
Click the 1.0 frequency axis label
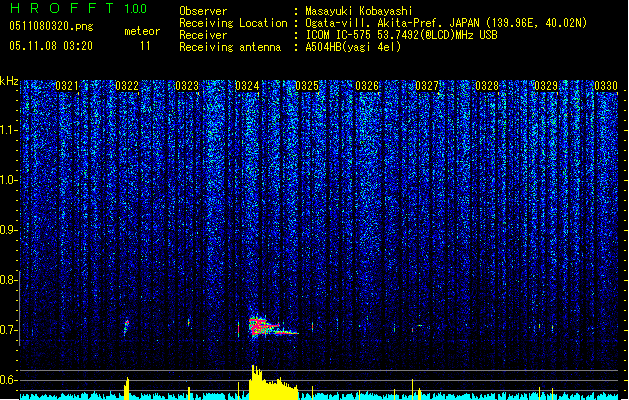tap(9, 180)
